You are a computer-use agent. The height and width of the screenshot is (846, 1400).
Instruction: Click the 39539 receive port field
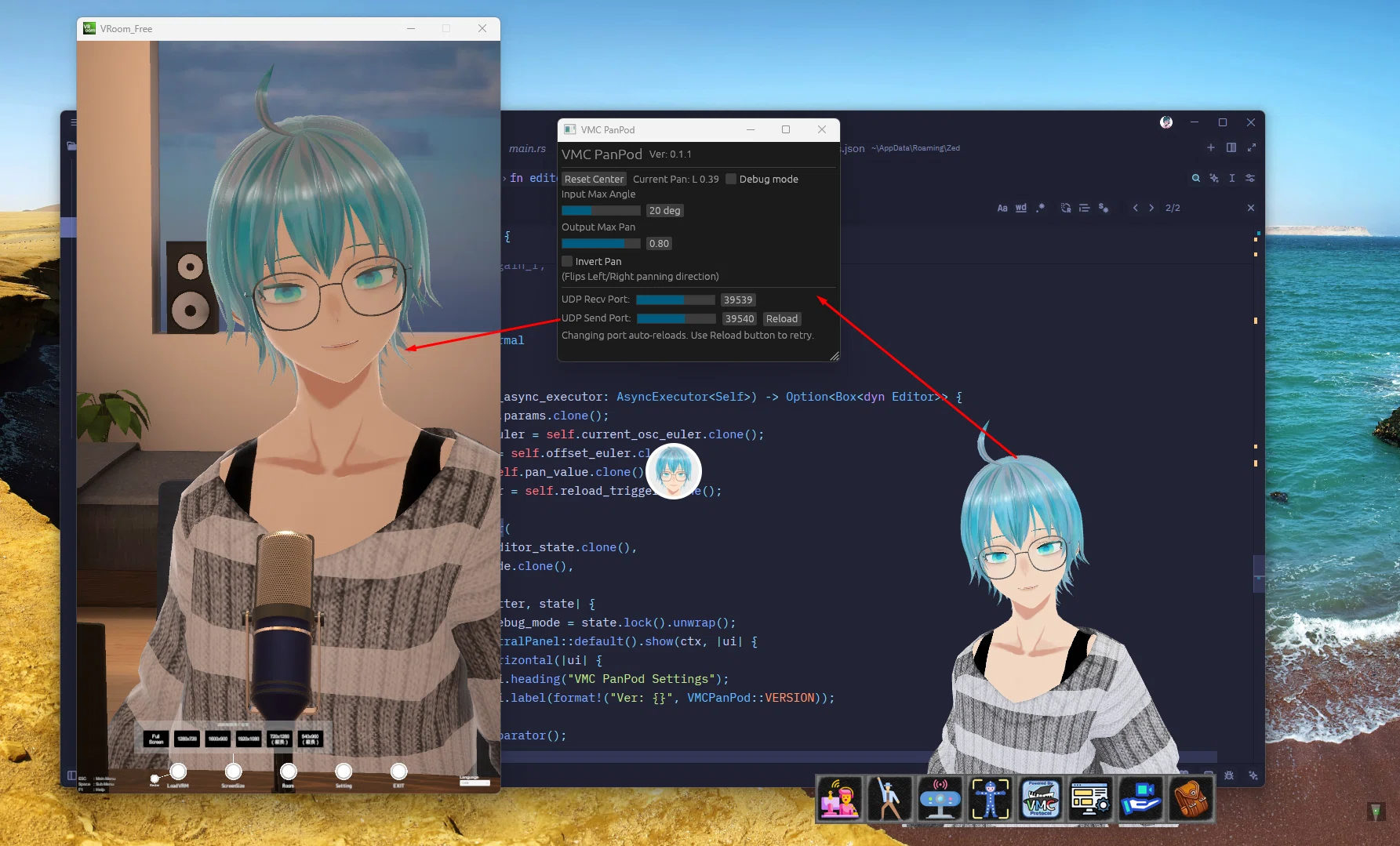click(x=738, y=300)
